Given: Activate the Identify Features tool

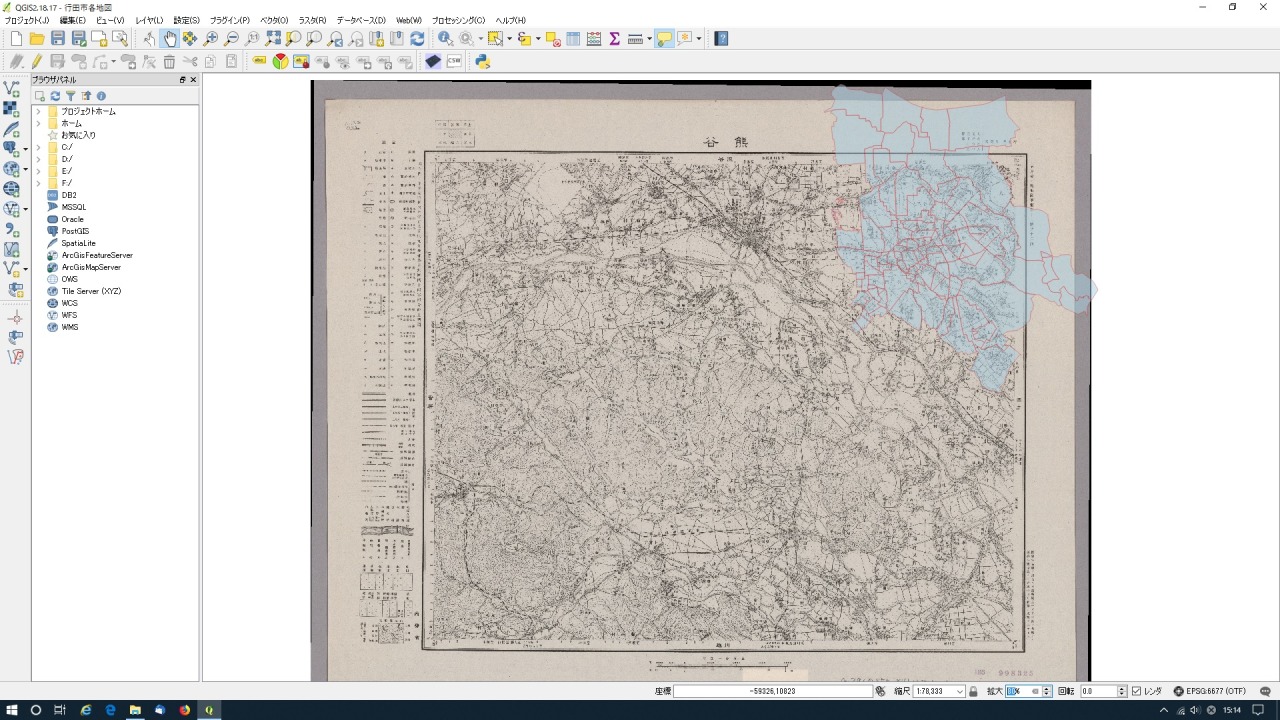Looking at the screenshot, I should [446, 38].
